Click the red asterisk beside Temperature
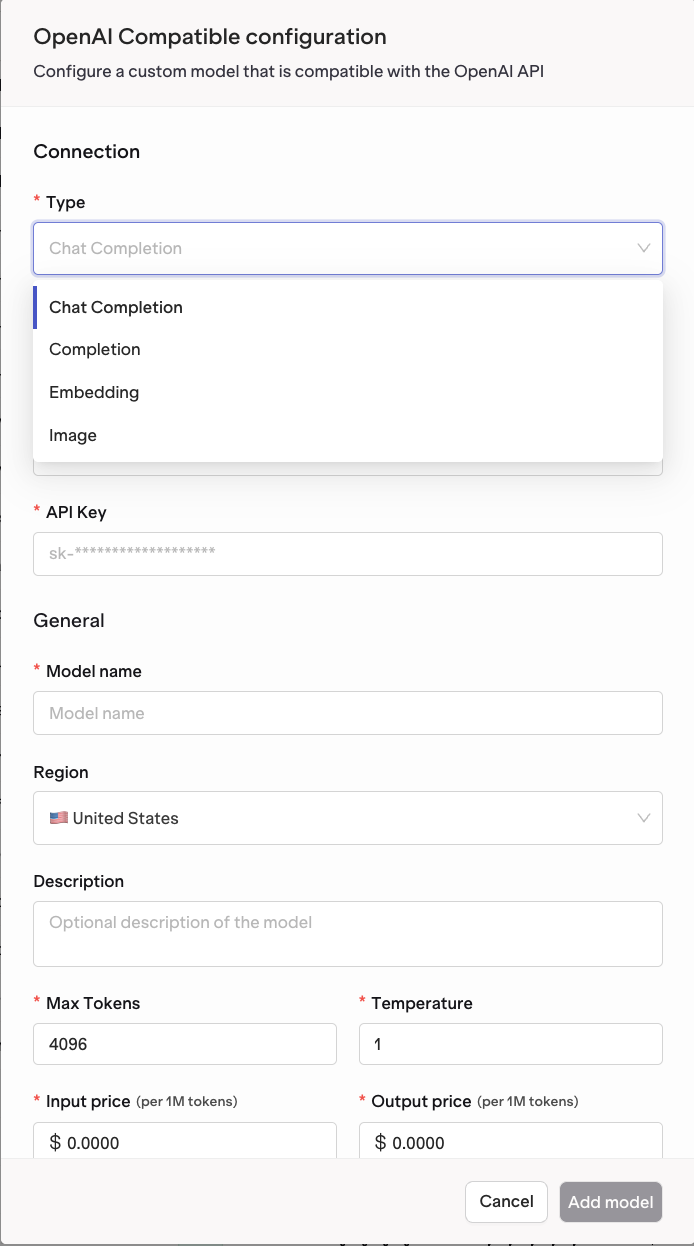This screenshot has height=1246, width=694. coord(362,1003)
